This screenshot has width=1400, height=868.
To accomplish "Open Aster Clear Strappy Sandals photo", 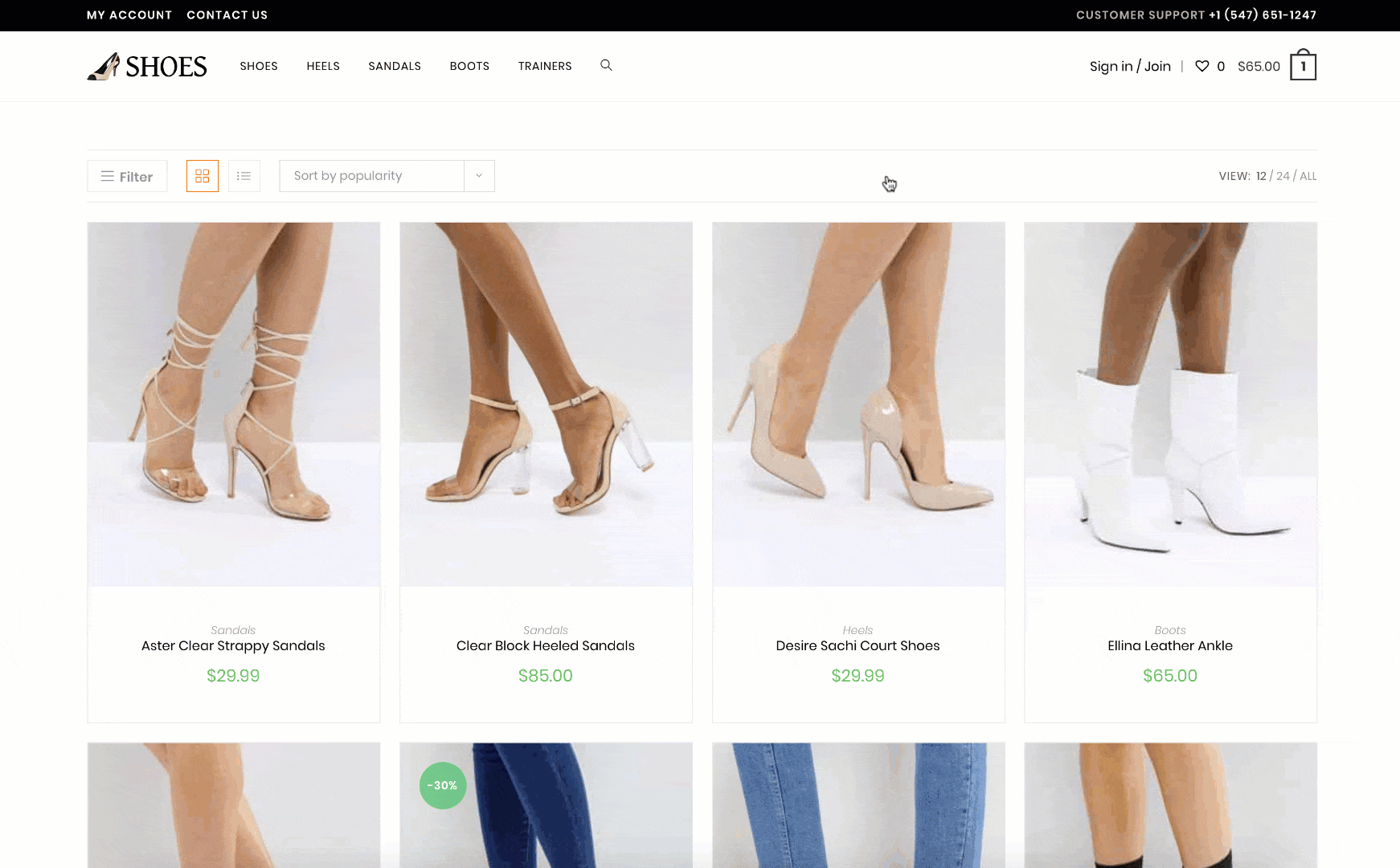I will tap(234, 404).
